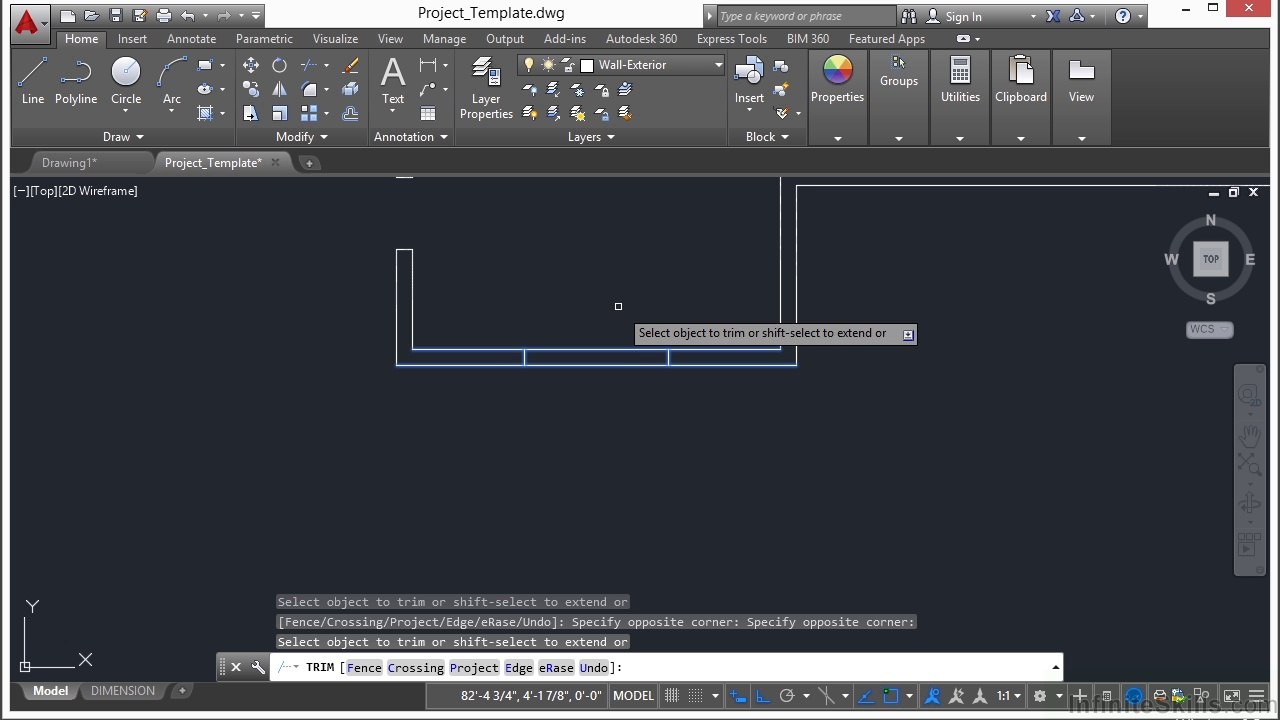Click the Linear dimension tool
Screen dimensions: 1280x720
[x=428, y=66]
